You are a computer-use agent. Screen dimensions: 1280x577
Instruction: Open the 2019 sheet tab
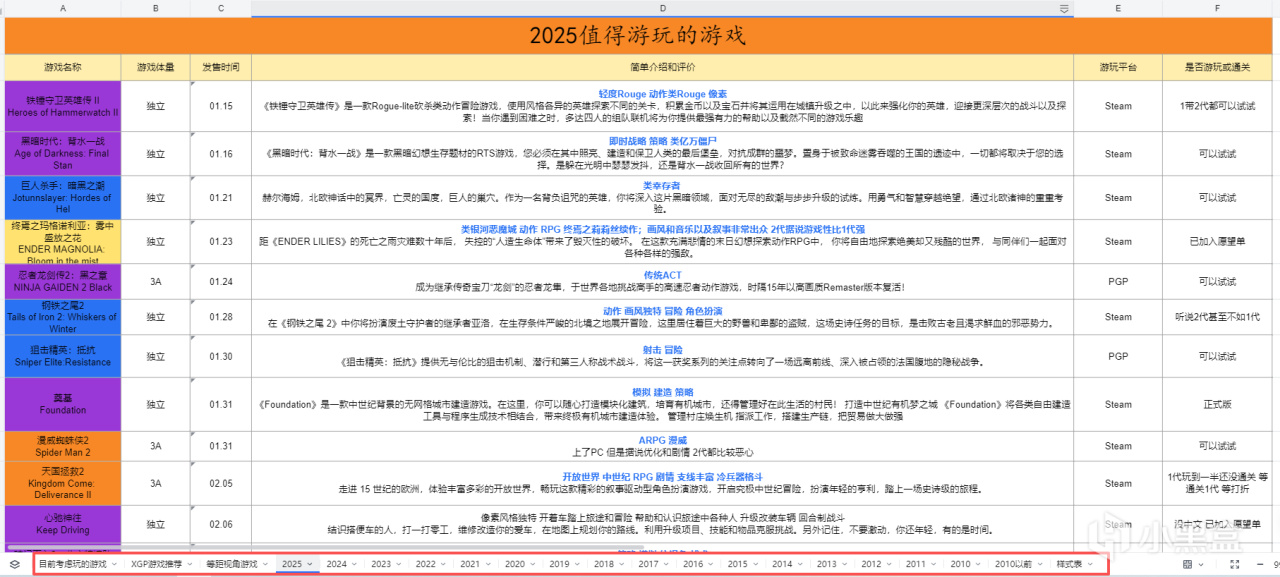click(x=558, y=564)
